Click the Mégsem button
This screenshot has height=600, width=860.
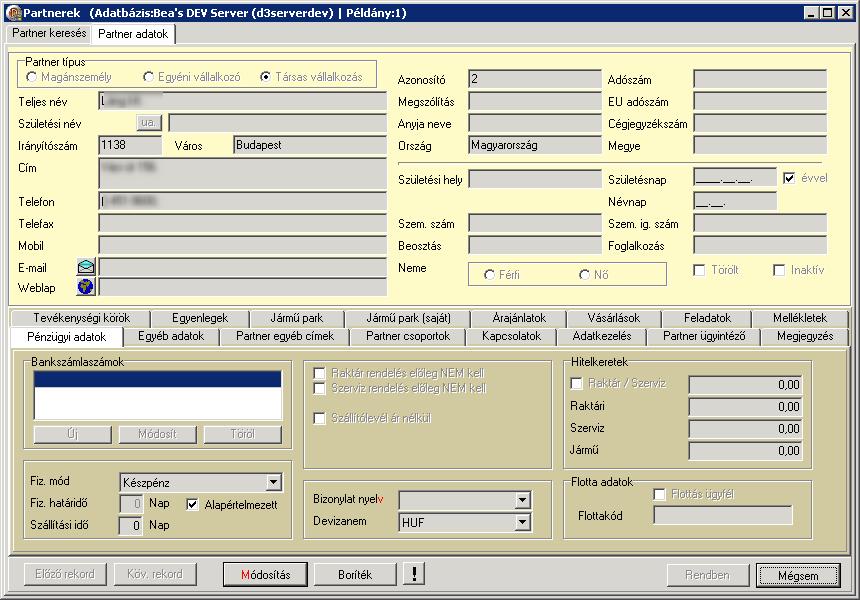[x=798, y=575]
